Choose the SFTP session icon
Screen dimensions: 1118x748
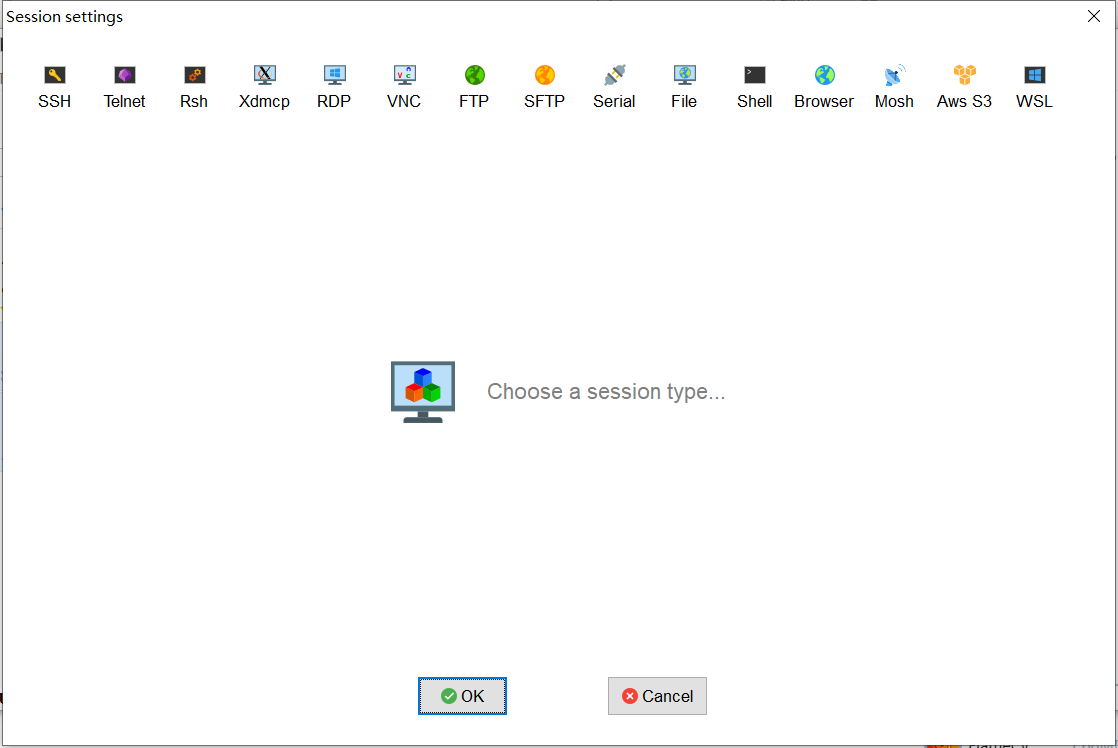[544, 87]
